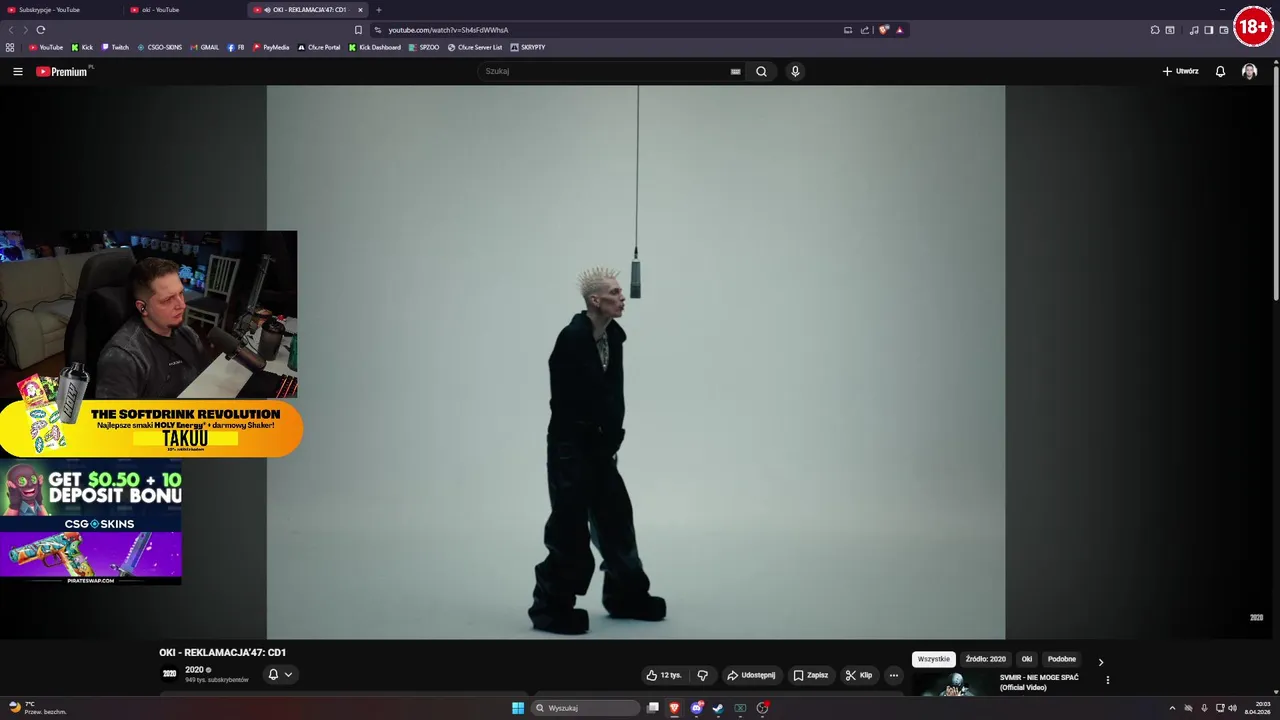Open the Brave wallet icon
Image resolution: width=1280 pixels, height=720 pixels.
pos(1223,30)
